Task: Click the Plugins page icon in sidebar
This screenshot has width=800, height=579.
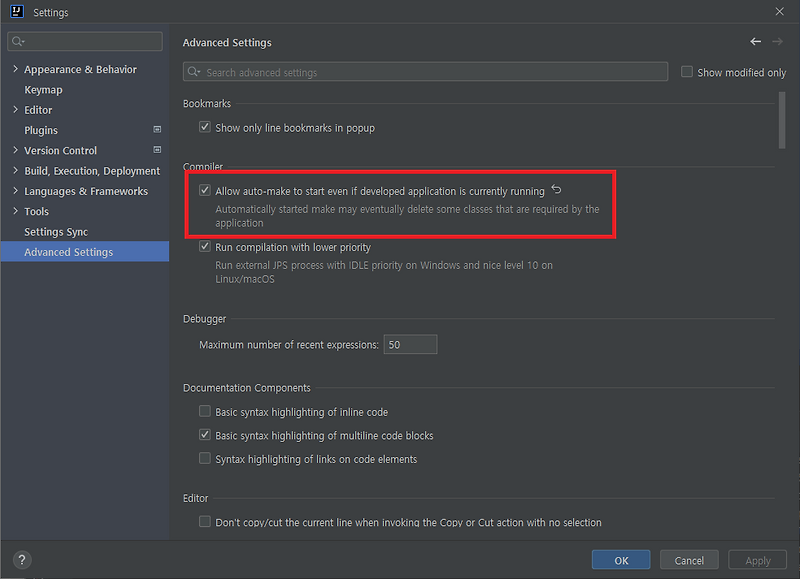Action: [158, 130]
